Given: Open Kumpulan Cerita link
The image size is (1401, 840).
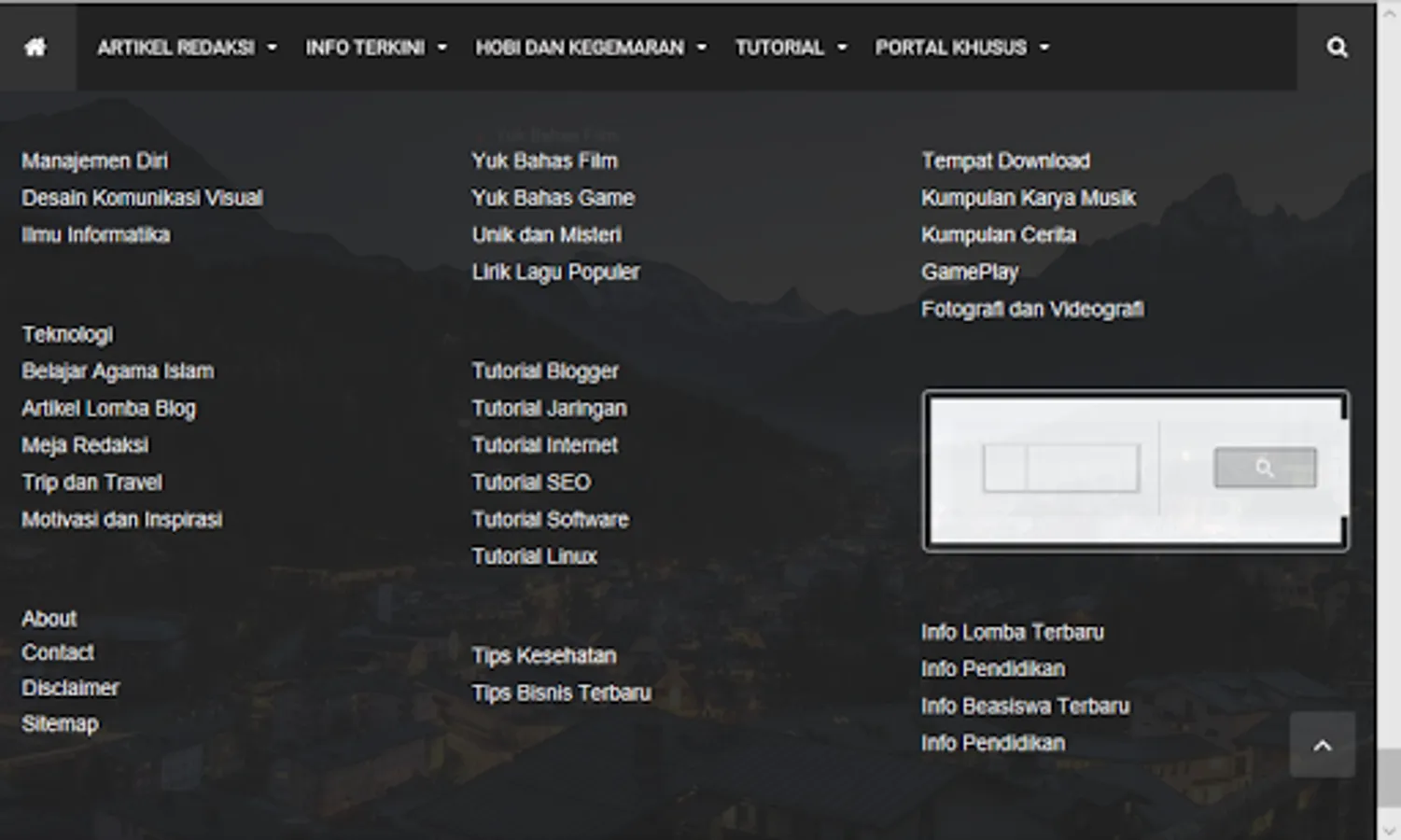Looking at the screenshot, I should pyautogui.click(x=999, y=235).
